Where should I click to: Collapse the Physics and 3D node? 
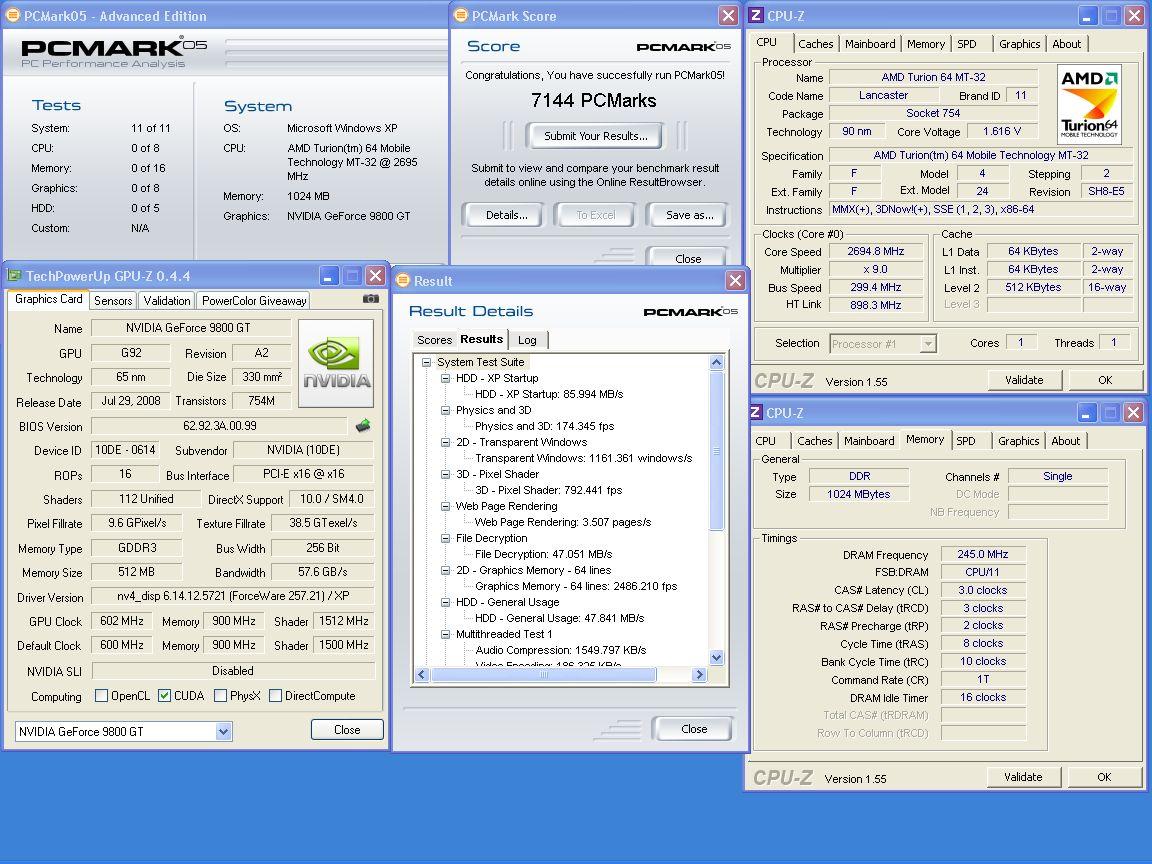pos(445,410)
